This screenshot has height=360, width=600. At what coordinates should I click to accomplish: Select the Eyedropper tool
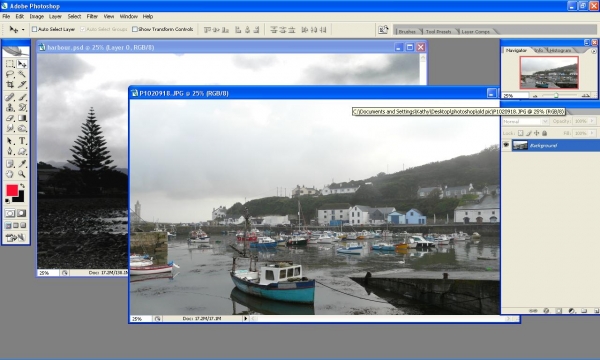(22, 164)
